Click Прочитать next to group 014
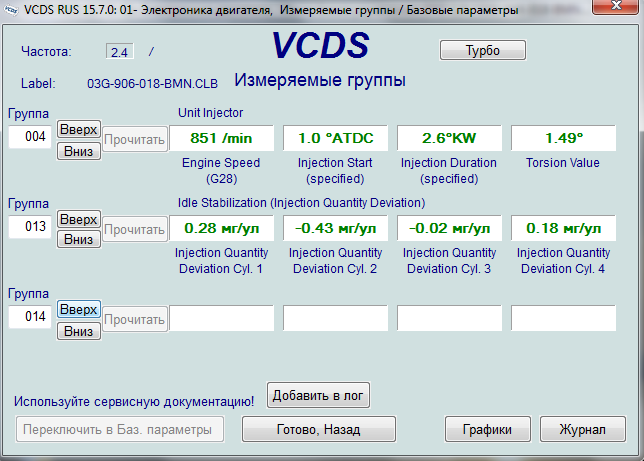 (135, 319)
